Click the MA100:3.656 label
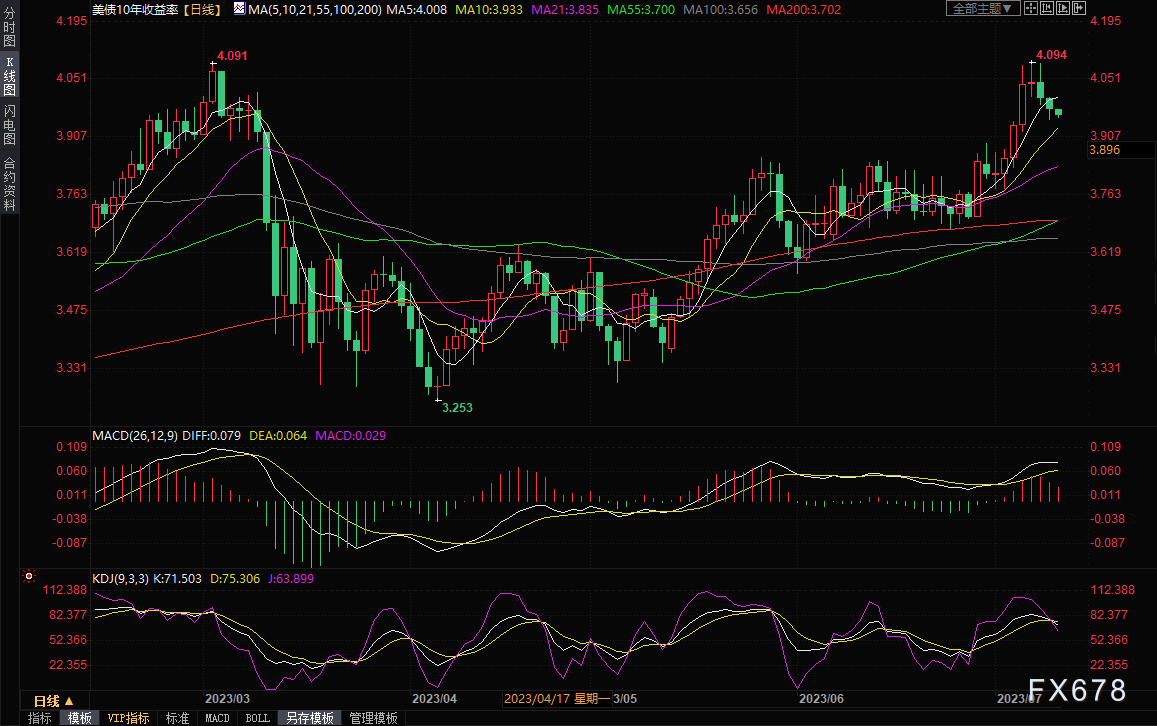 click(x=720, y=10)
